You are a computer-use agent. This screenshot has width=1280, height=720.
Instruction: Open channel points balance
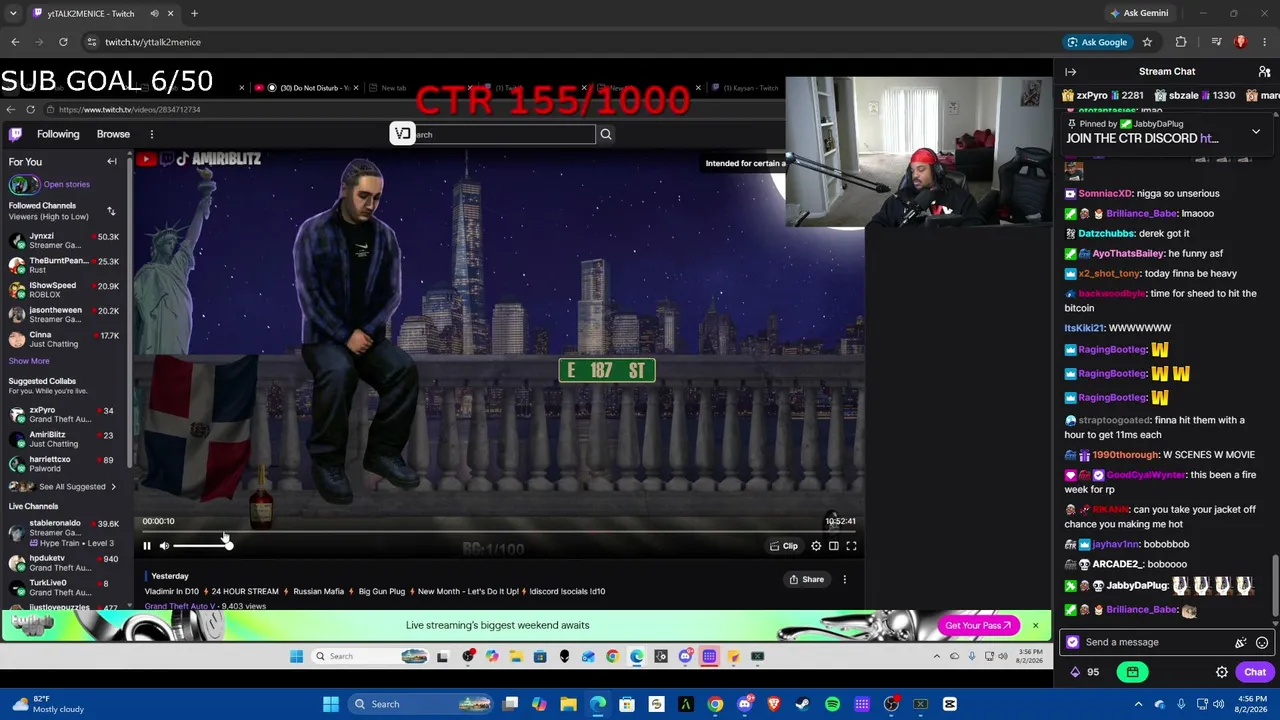[1084, 672]
